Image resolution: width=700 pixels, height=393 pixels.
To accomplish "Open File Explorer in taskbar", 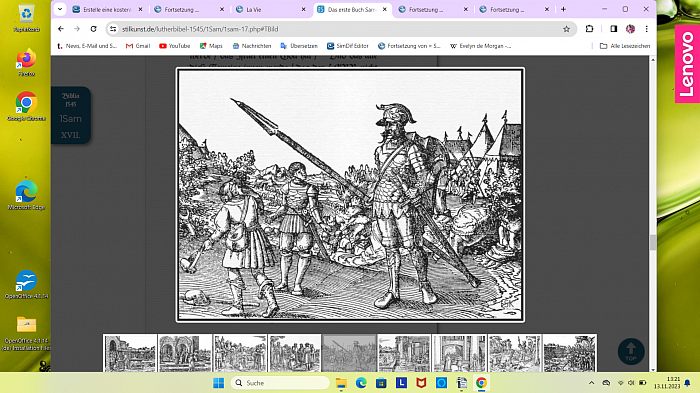I will [x=341, y=383].
